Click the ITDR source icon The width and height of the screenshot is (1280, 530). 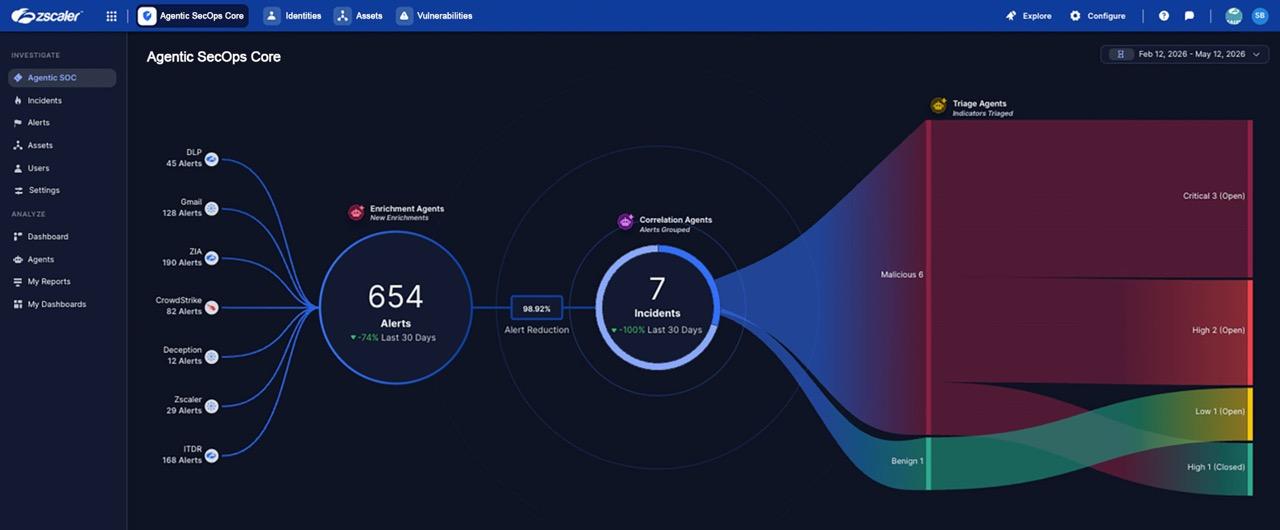212,456
